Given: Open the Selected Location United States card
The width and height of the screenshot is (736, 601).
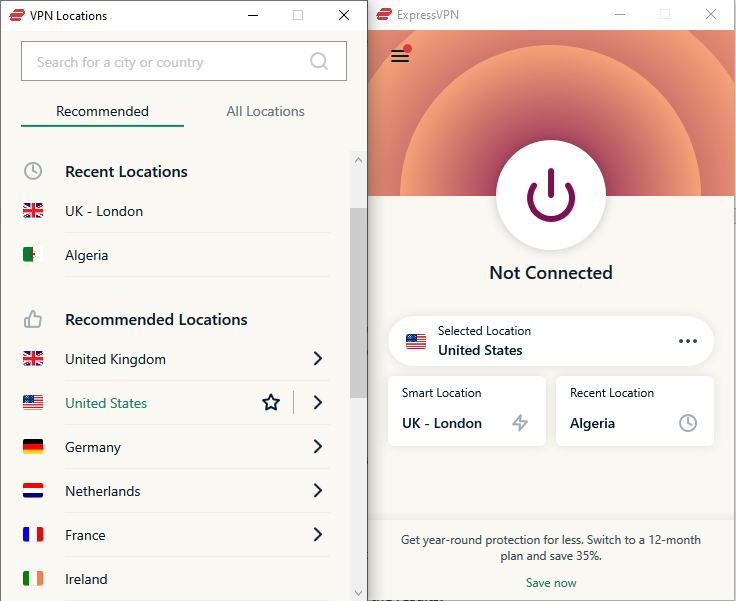Looking at the screenshot, I should (551, 341).
